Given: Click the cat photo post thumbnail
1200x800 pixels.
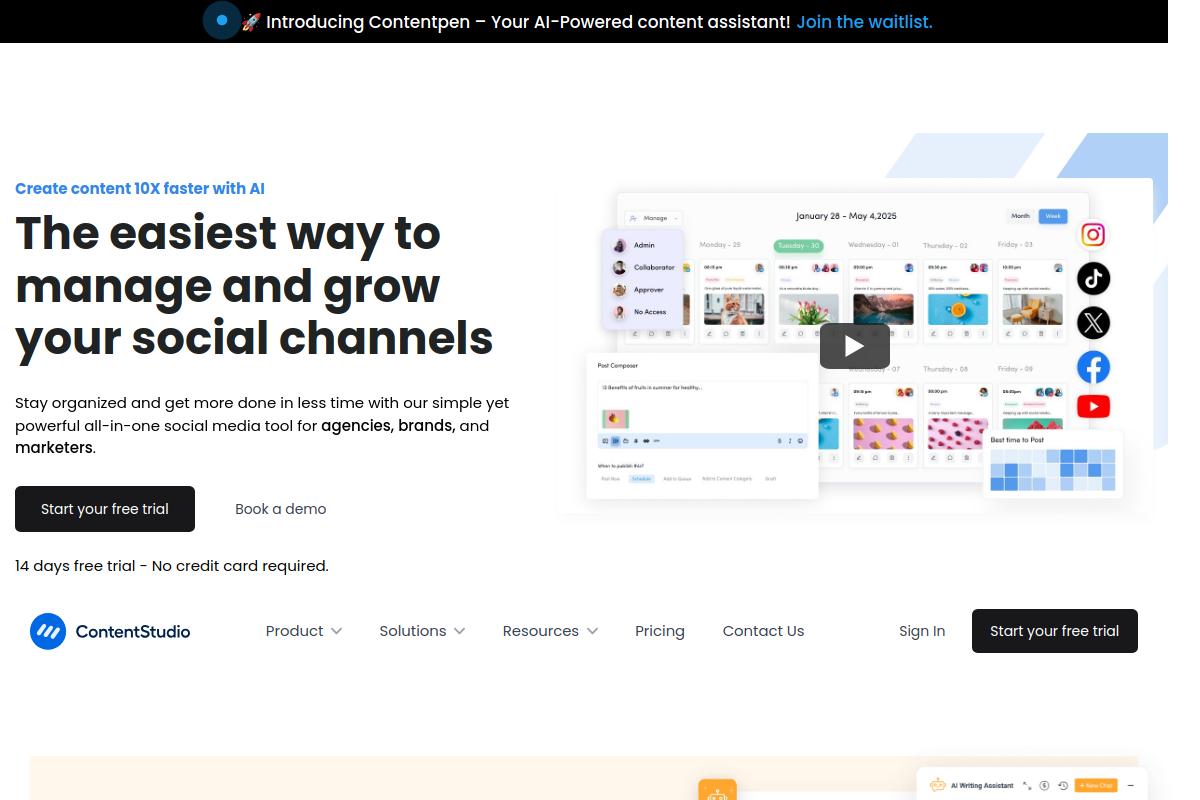Looking at the screenshot, I should click(734, 309).
